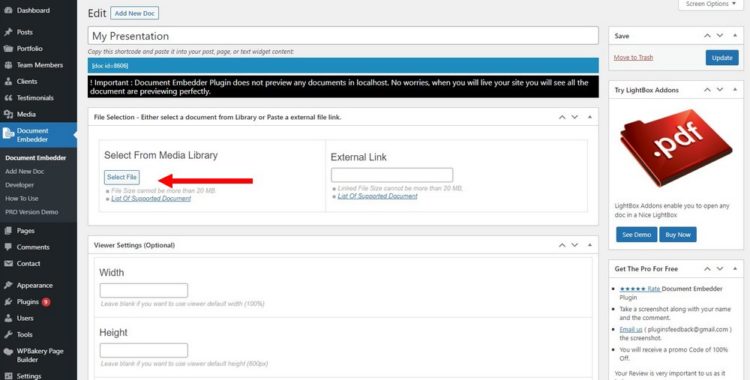Click the Move to Trash link

point(633,57)
